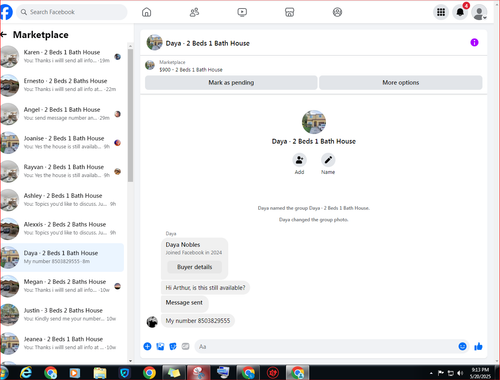
Task: Click the conversation list scrollbar
Action: [130, 115]
